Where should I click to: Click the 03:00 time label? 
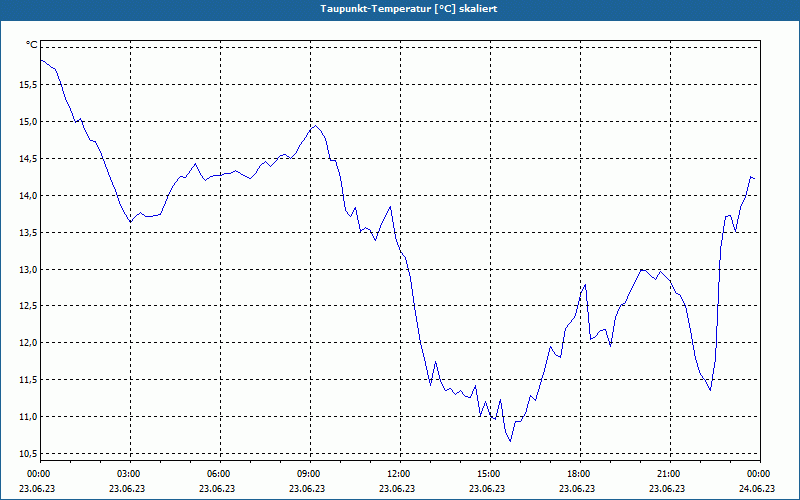130,474
